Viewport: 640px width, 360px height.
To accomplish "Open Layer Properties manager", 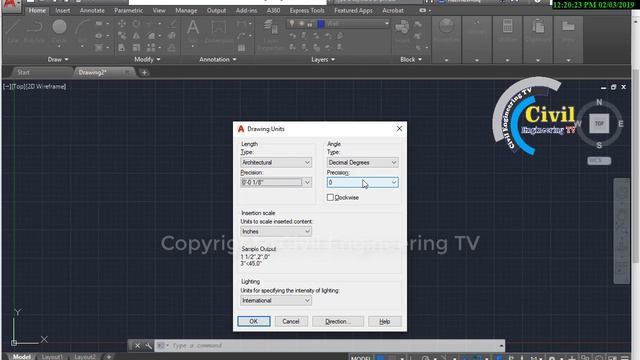I will click(270, 35).
